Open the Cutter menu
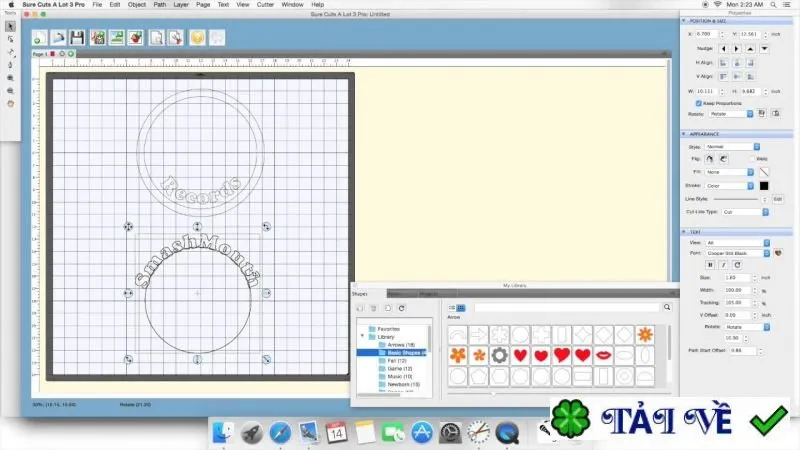This screenshot has width=800, height=450. click(265, 5)
